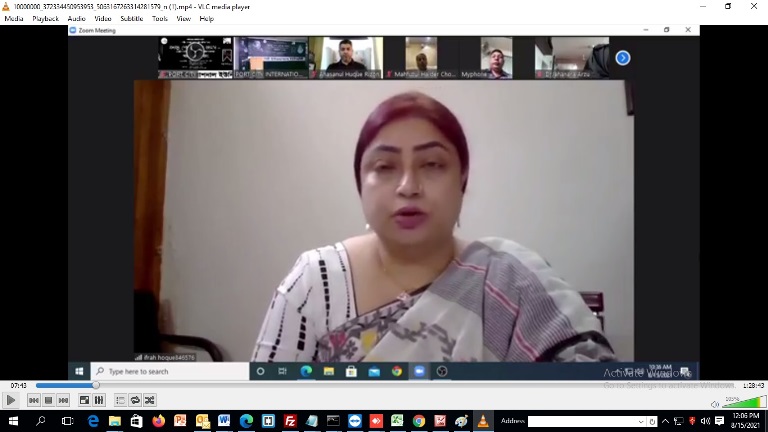Viewport: 768px width, 432px height.
Task: Open network status tray icon
Action: pyautogui.click(x=678, y=421)
